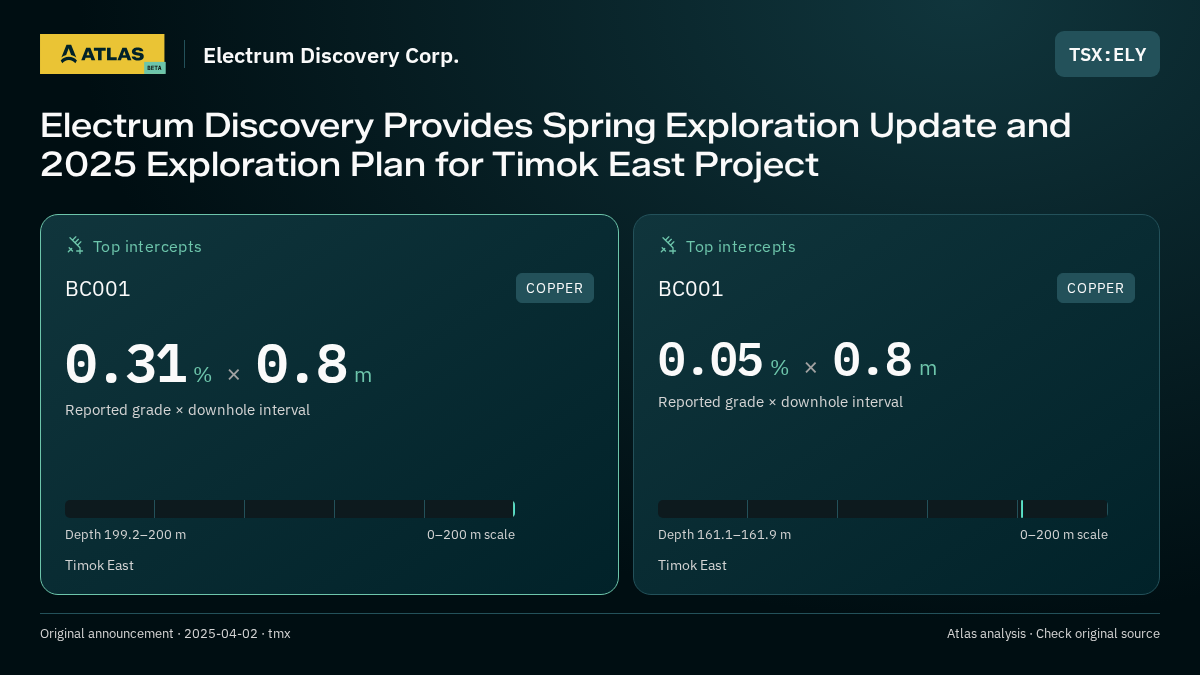Click the 0.8 m interval in the 0.05% card
The height and width of the screenshot is (675, 1200).
[x=885, y=361]
